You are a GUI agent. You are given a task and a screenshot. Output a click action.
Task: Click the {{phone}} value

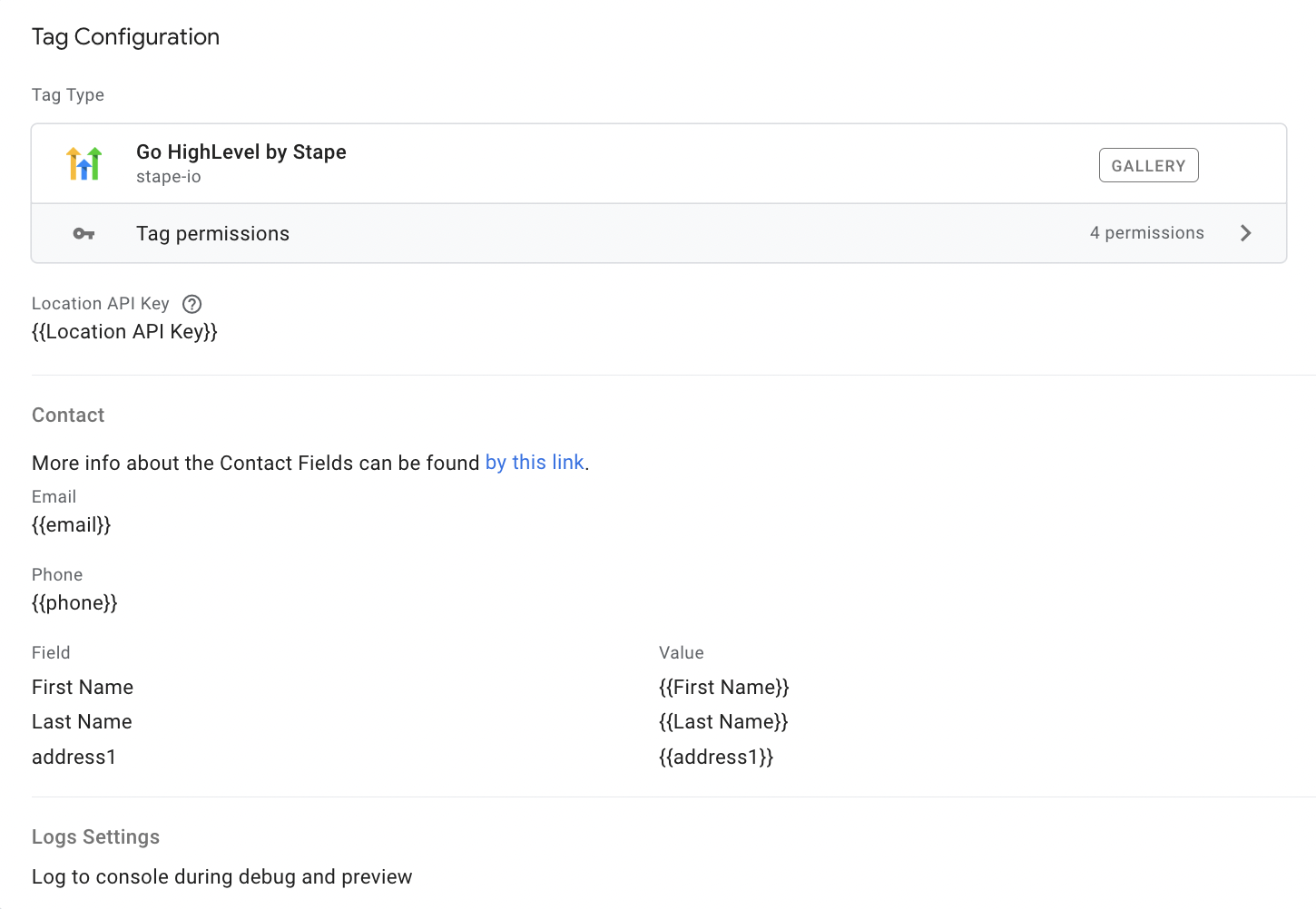click(74, 603)
